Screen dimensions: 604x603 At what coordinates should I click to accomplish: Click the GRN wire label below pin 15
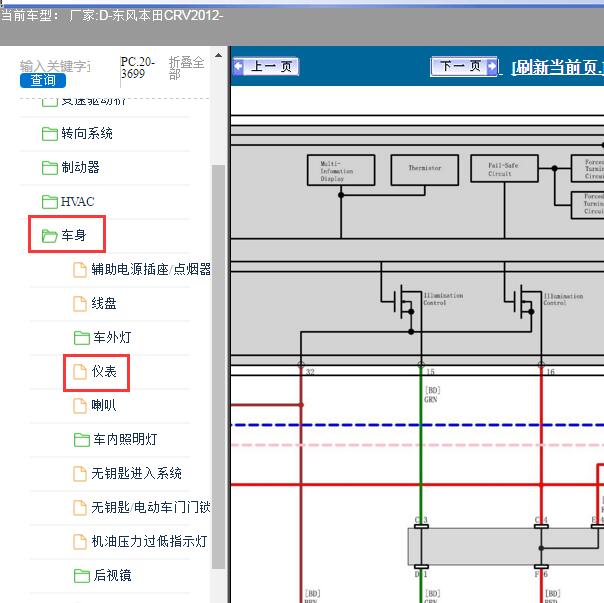pyautogui.click(x=431, y=400)
